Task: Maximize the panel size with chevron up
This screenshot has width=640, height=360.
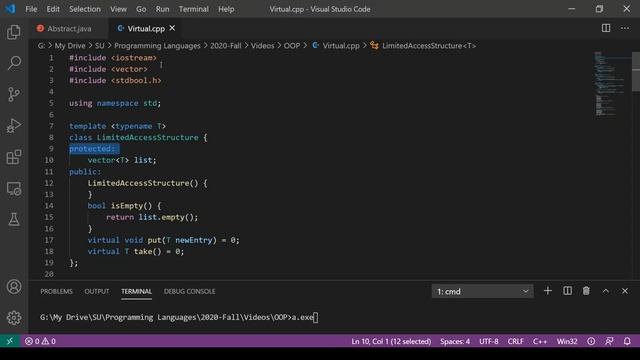Action: tap(606, 291)
